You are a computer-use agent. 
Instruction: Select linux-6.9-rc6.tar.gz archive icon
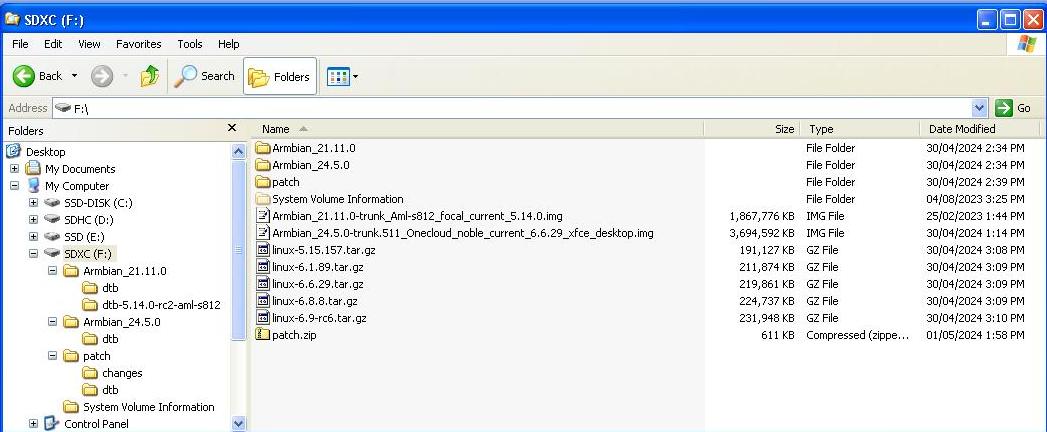[263, 318]
